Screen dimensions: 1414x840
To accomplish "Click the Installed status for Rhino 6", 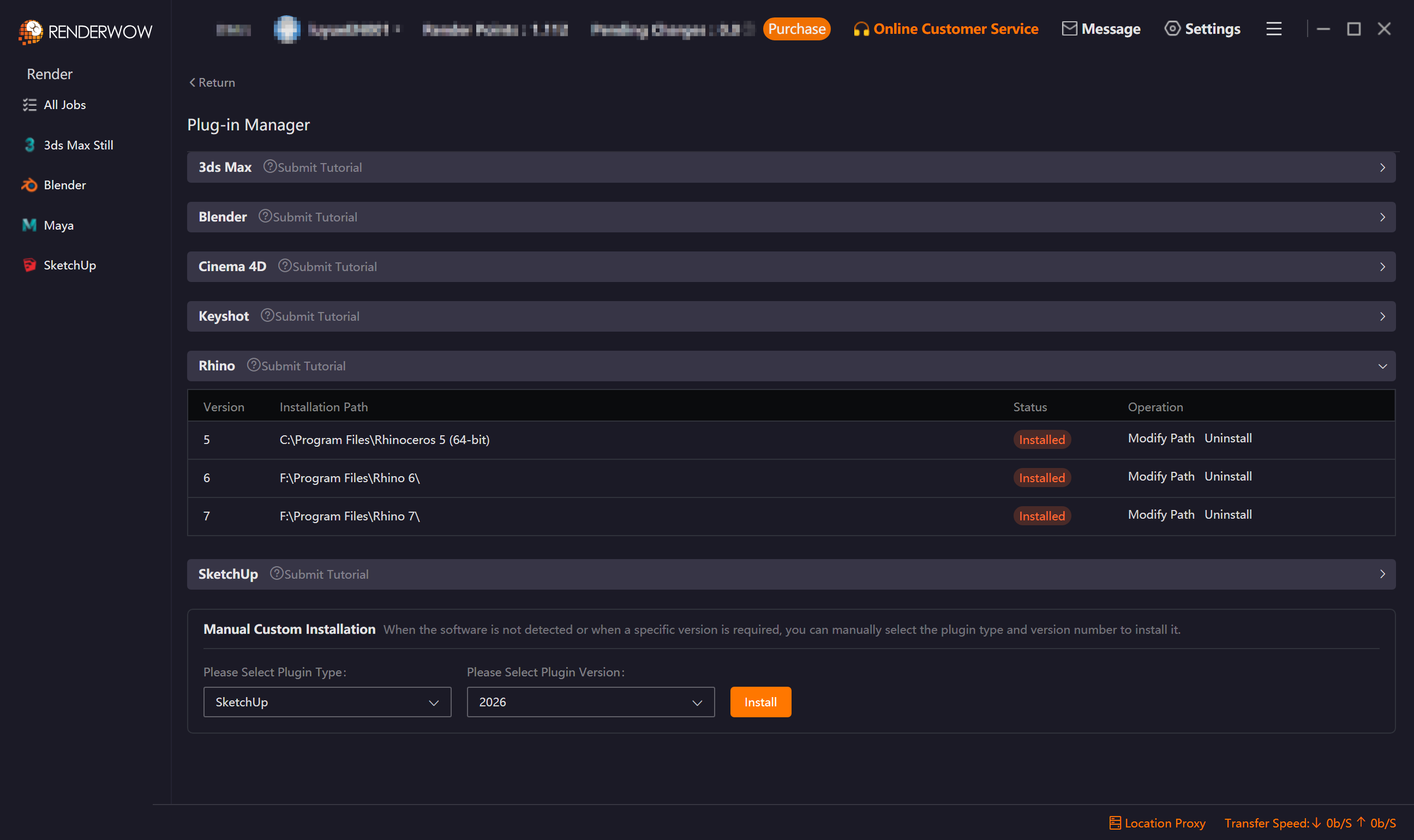I will tap(1041, 478).
